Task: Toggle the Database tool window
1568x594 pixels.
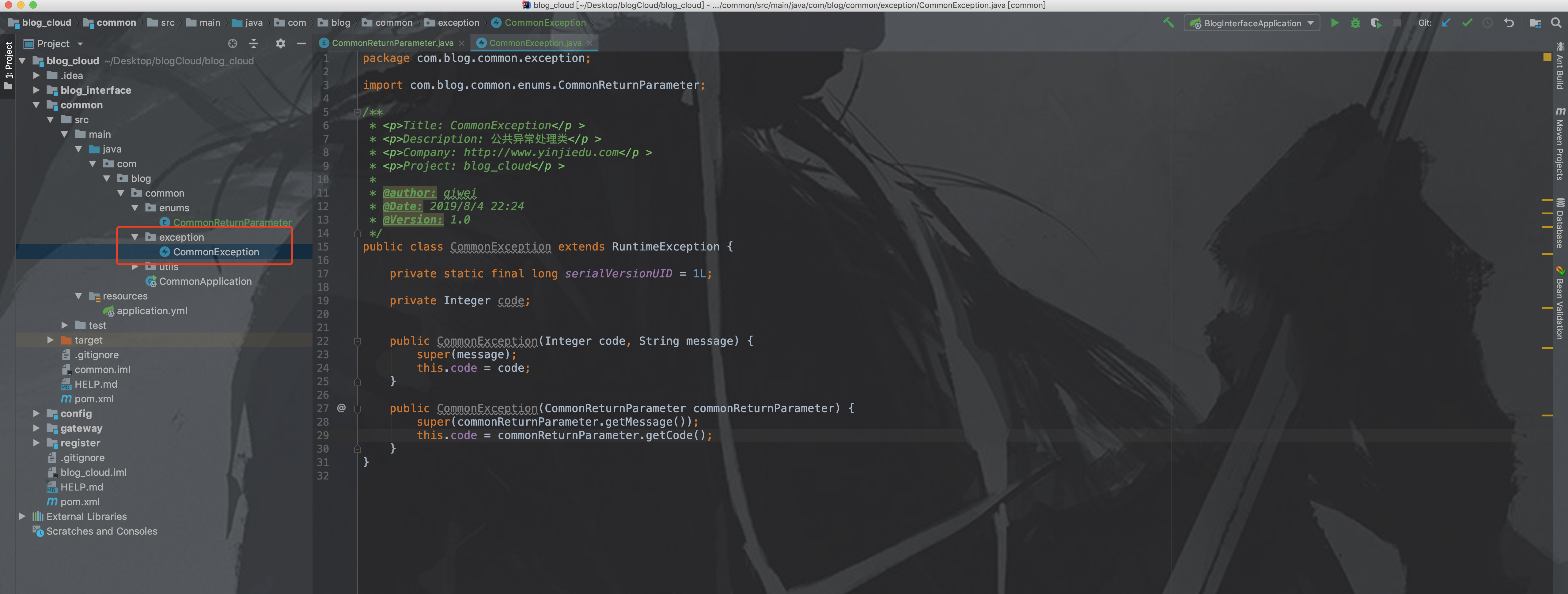Action: [1560, 223]
